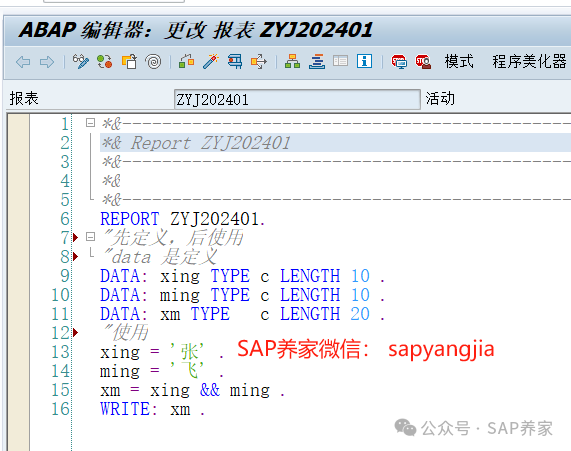Click the comment '"先定义, 后使用'
571x451 pixels.
173,238
